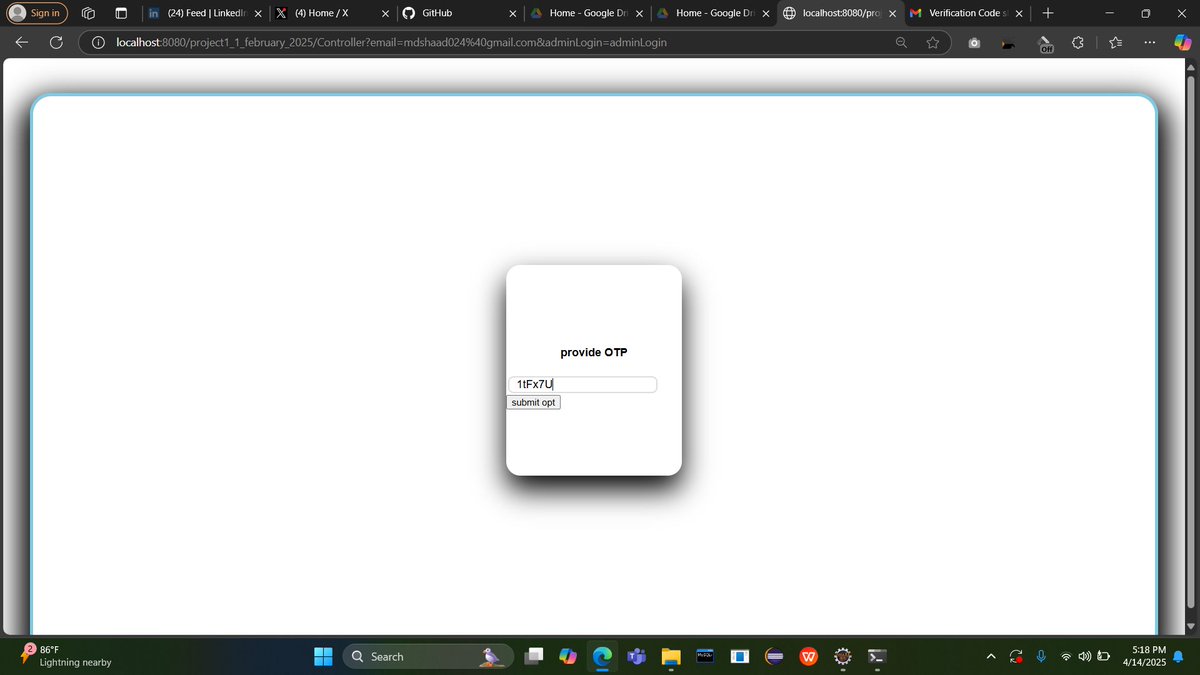
Task: View site information icon in address bar
Action: (99, 43)
